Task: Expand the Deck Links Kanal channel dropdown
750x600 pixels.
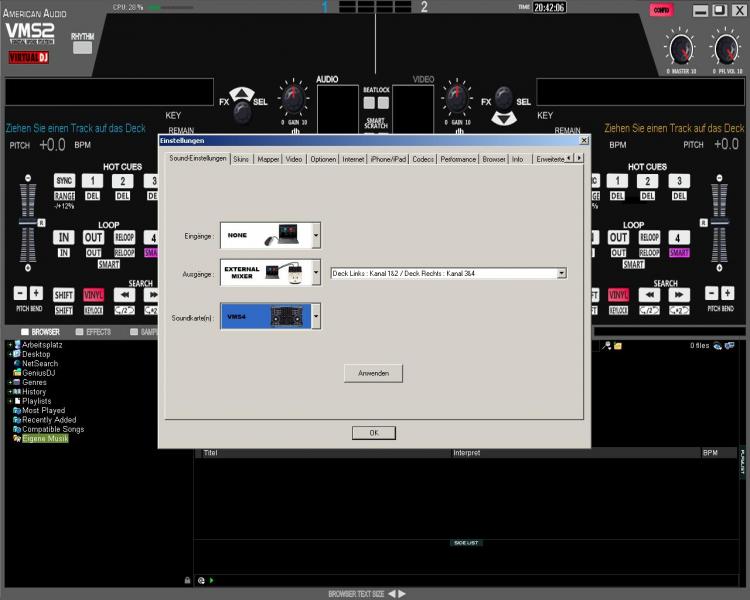Action: pos(562,273)
